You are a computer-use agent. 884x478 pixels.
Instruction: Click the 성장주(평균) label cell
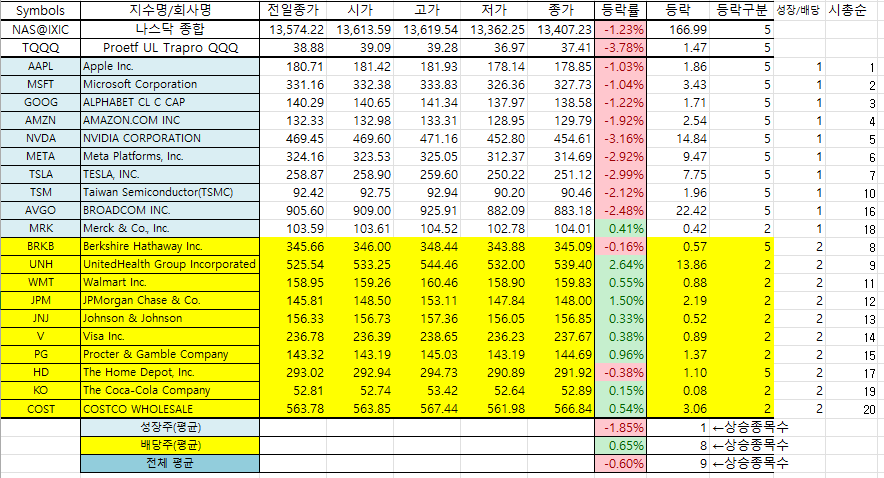click(x=170, y=427)
